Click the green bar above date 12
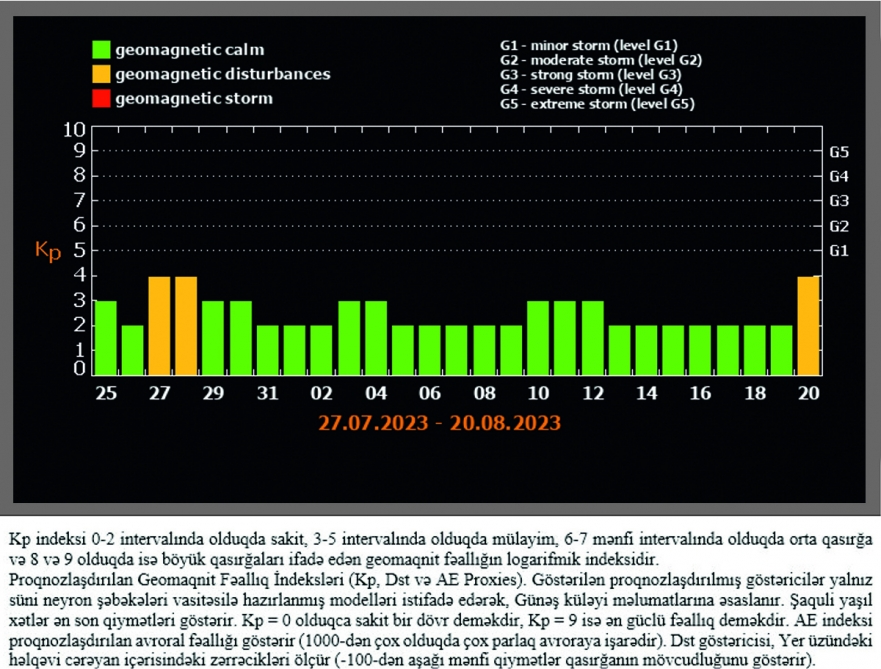881x669 pixels. point(592,338)
